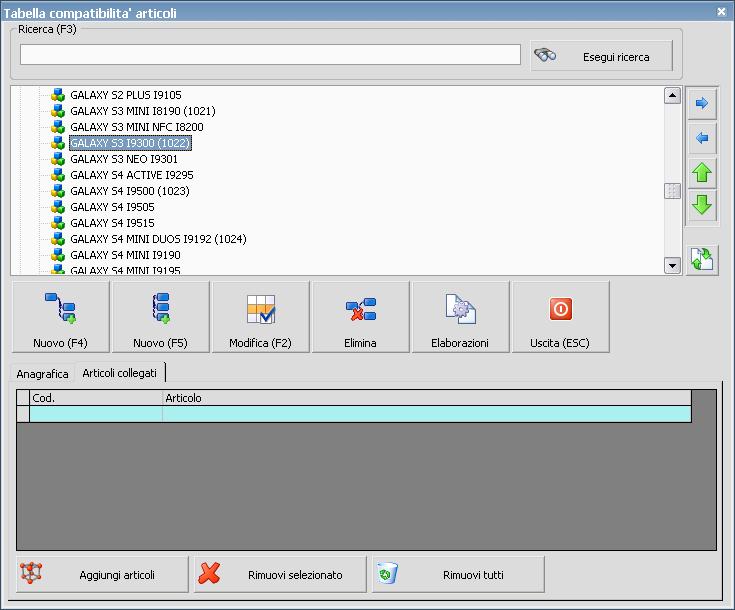735x610 pixels.
Task: Select GALAXY S2 PLUS I9105
Action: pos(126,95)
